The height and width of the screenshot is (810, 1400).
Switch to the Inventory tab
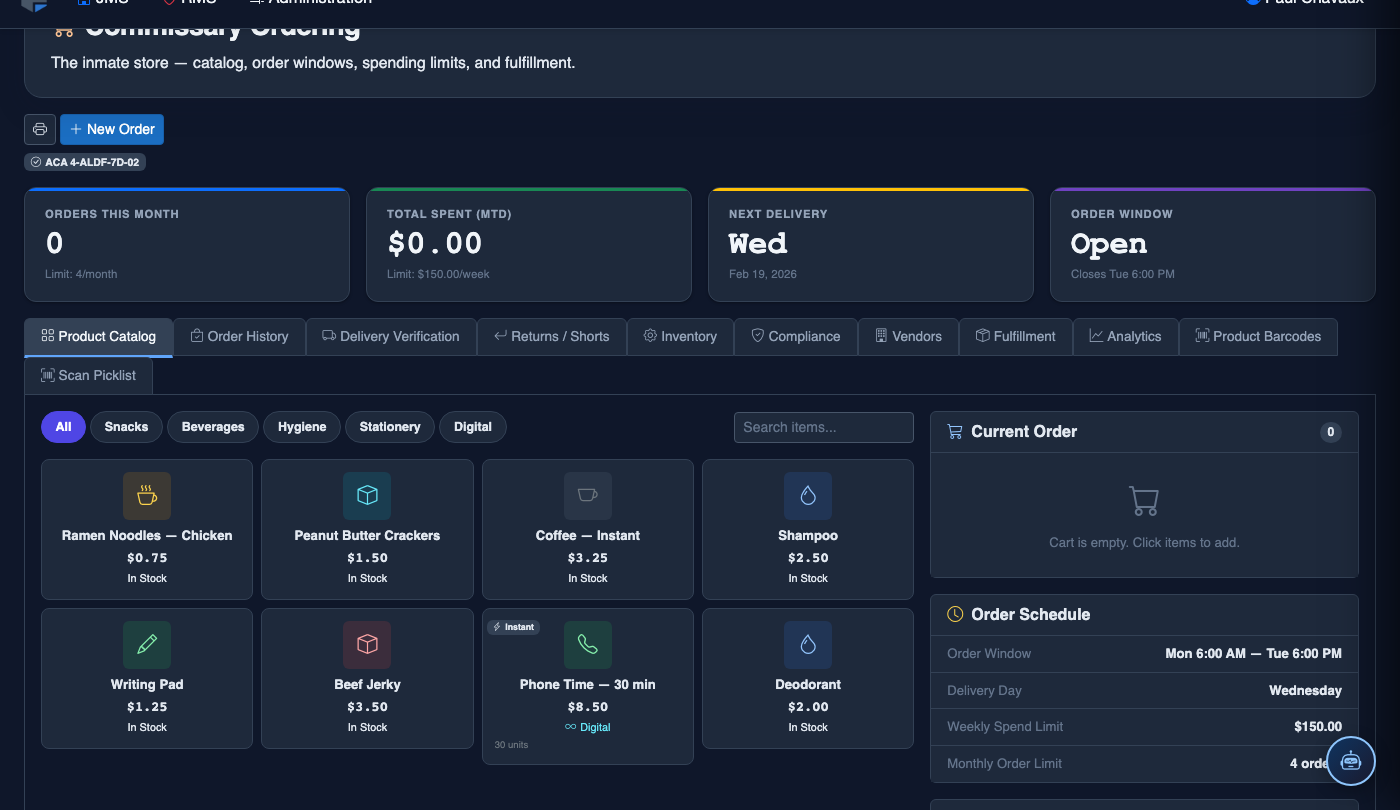tap(680, 336)
